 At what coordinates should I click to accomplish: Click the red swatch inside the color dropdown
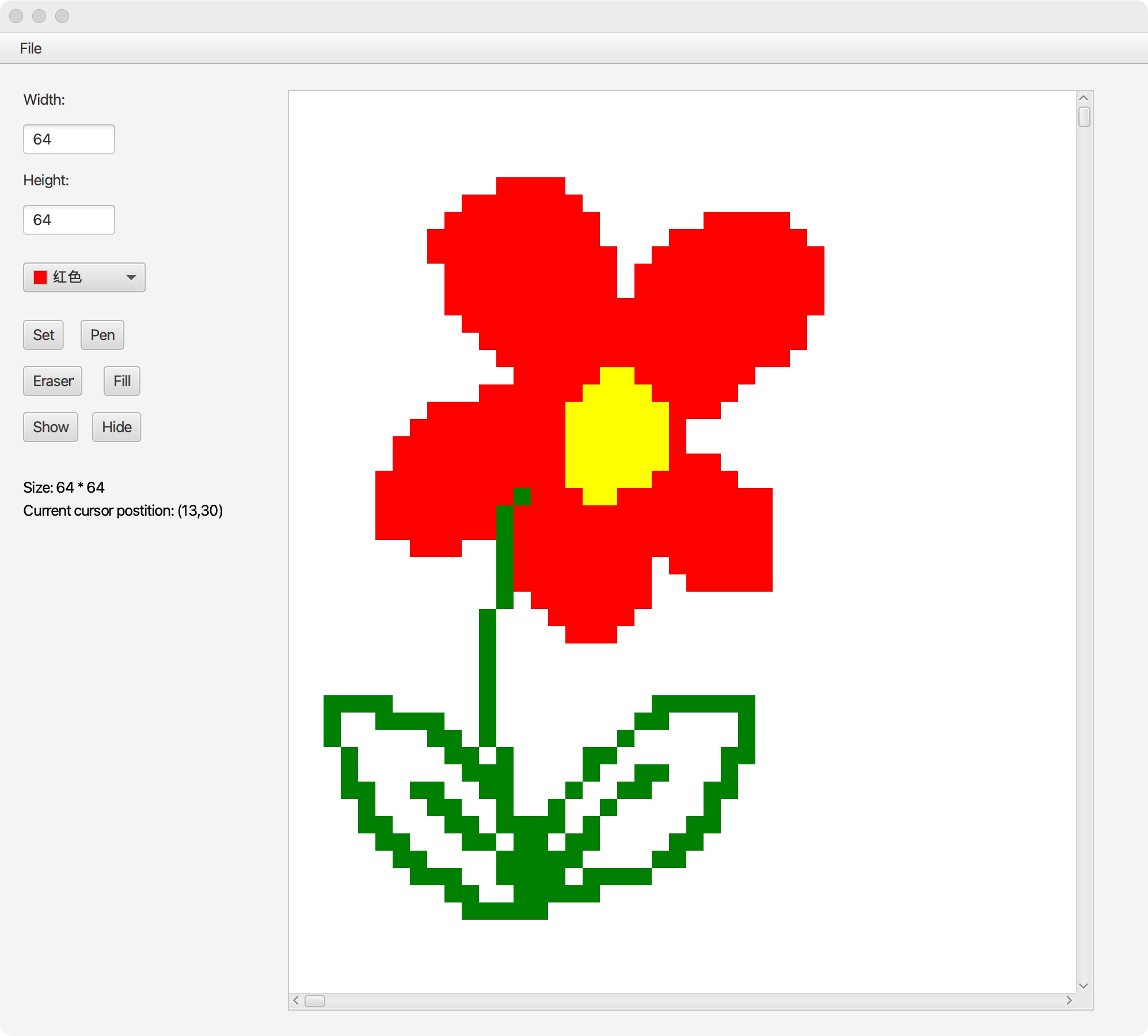point(39,277)
